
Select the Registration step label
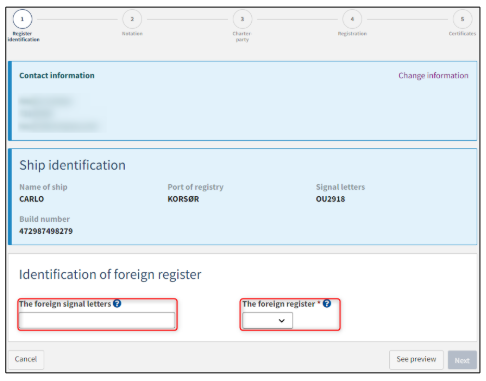[x=352, y=34]
